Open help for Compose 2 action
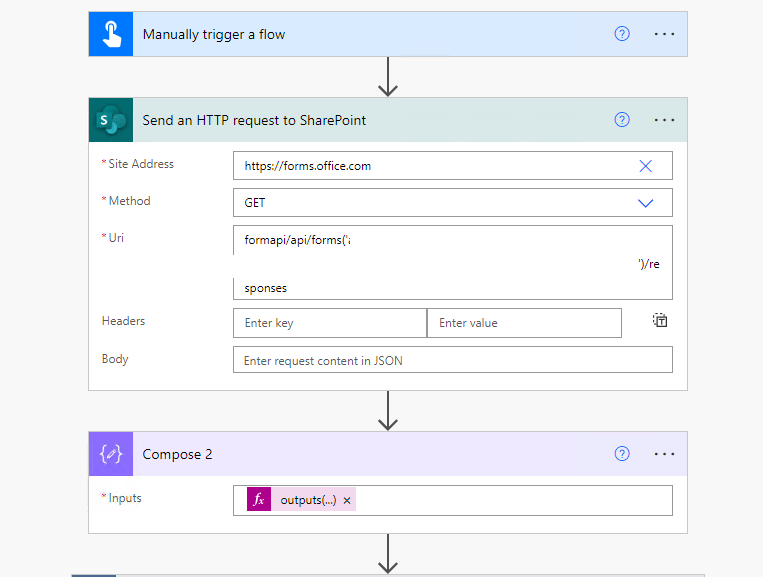Viewport: 763px width, 577px height. (622, 454)
